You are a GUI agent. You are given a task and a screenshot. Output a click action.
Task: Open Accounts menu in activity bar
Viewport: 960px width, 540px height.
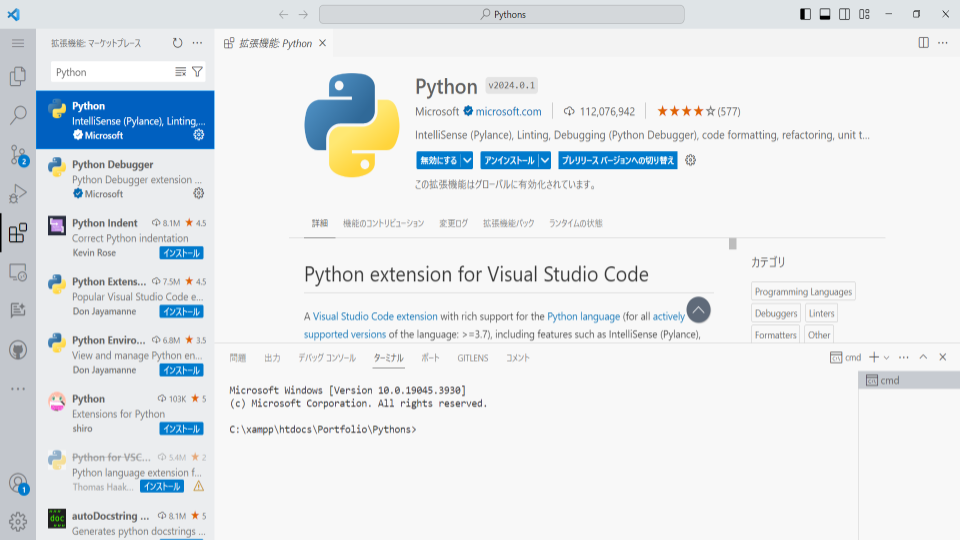(x=18, y=484)
